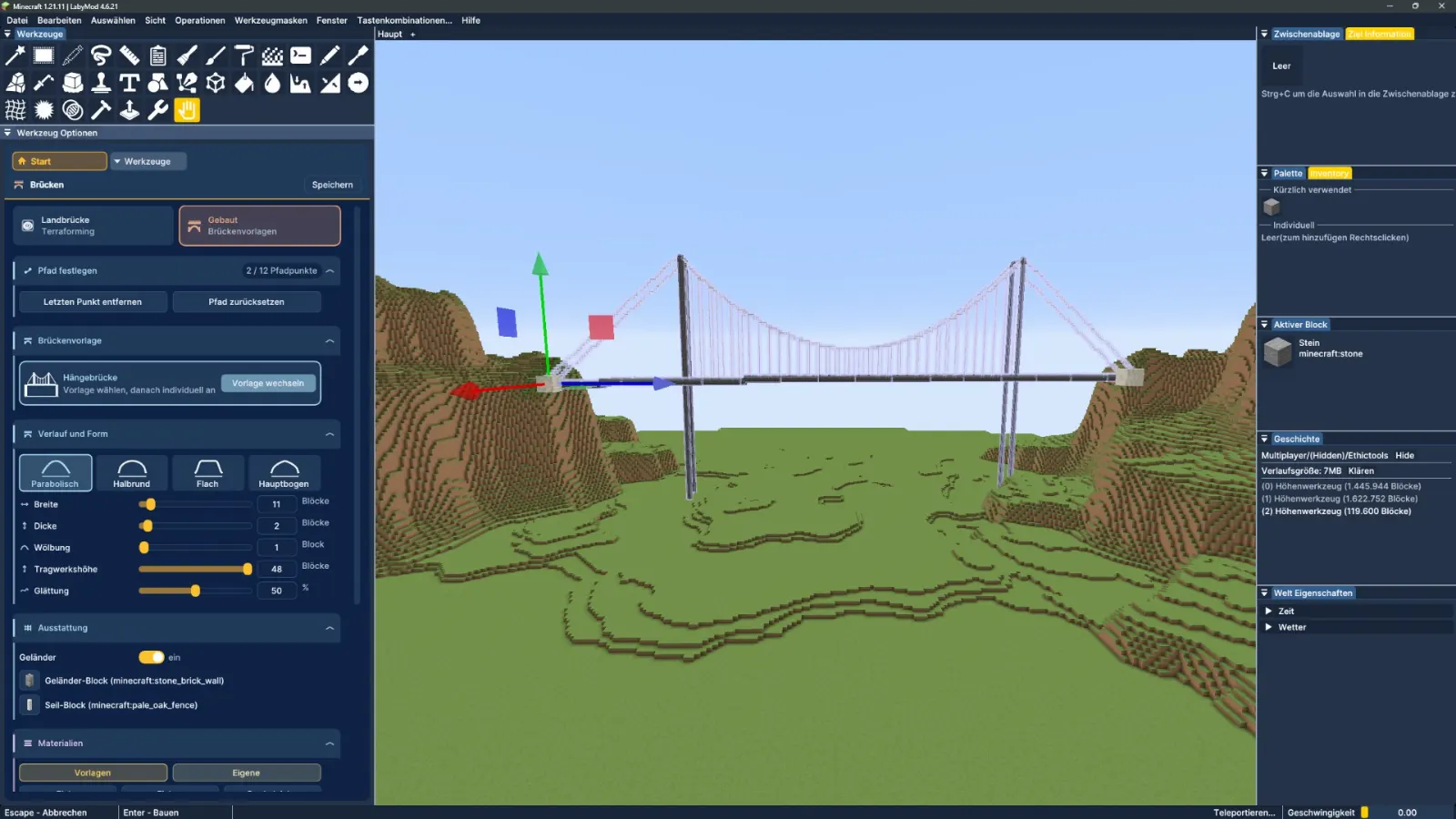Switch to Landbrücke Terraforming mode

click(94, 226)
